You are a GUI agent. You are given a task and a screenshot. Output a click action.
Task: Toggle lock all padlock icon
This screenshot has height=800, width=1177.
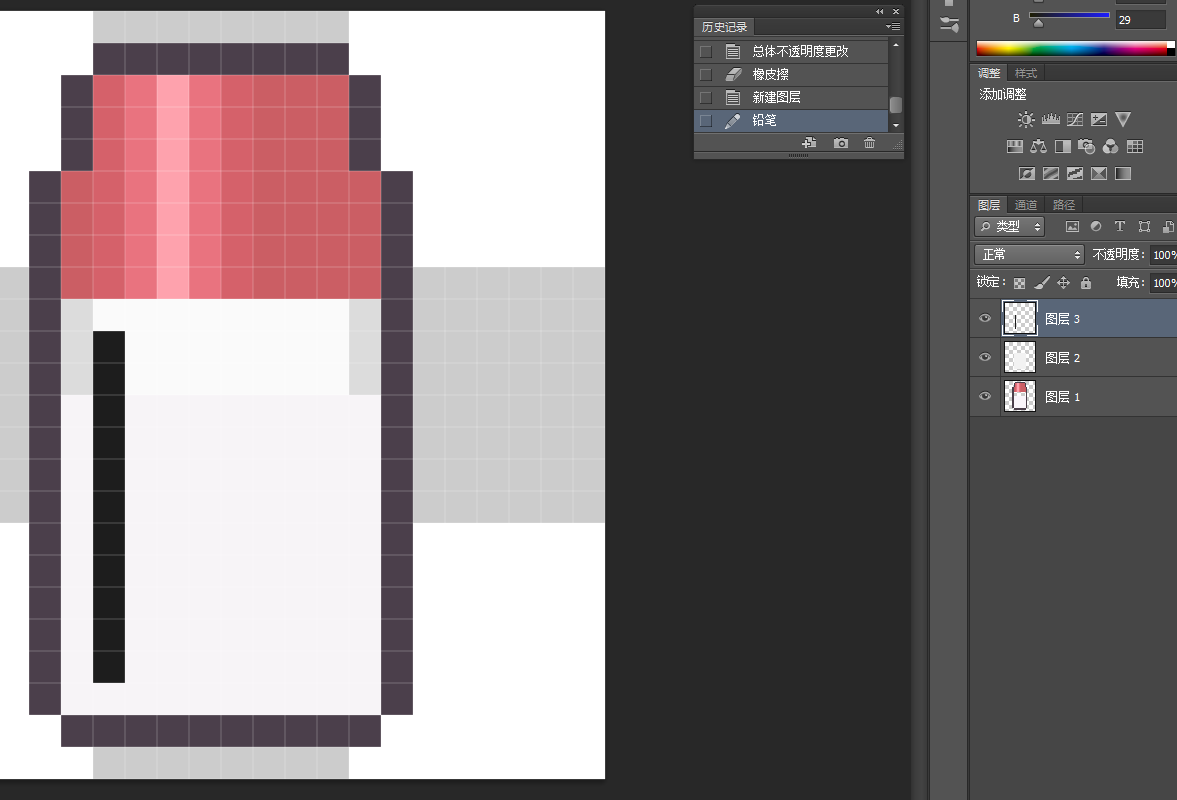click(1085, 282)
